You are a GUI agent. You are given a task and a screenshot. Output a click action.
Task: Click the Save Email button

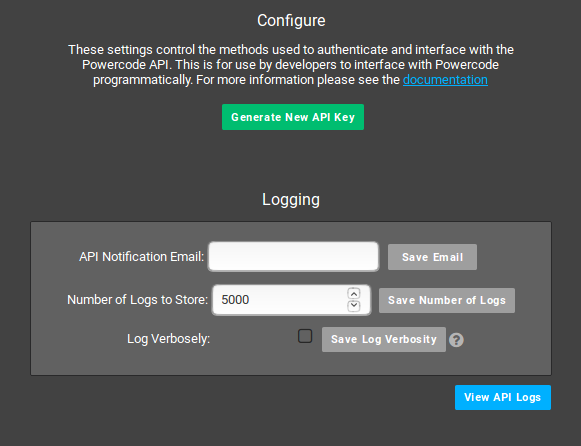tap(432, 257)
